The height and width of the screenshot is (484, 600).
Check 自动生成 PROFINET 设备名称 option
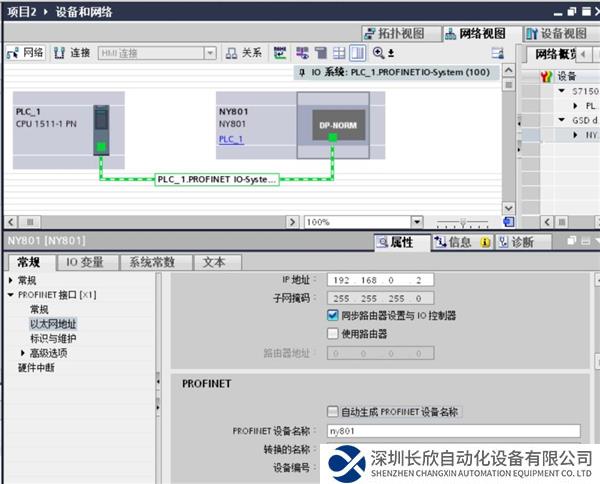(333, 411)
